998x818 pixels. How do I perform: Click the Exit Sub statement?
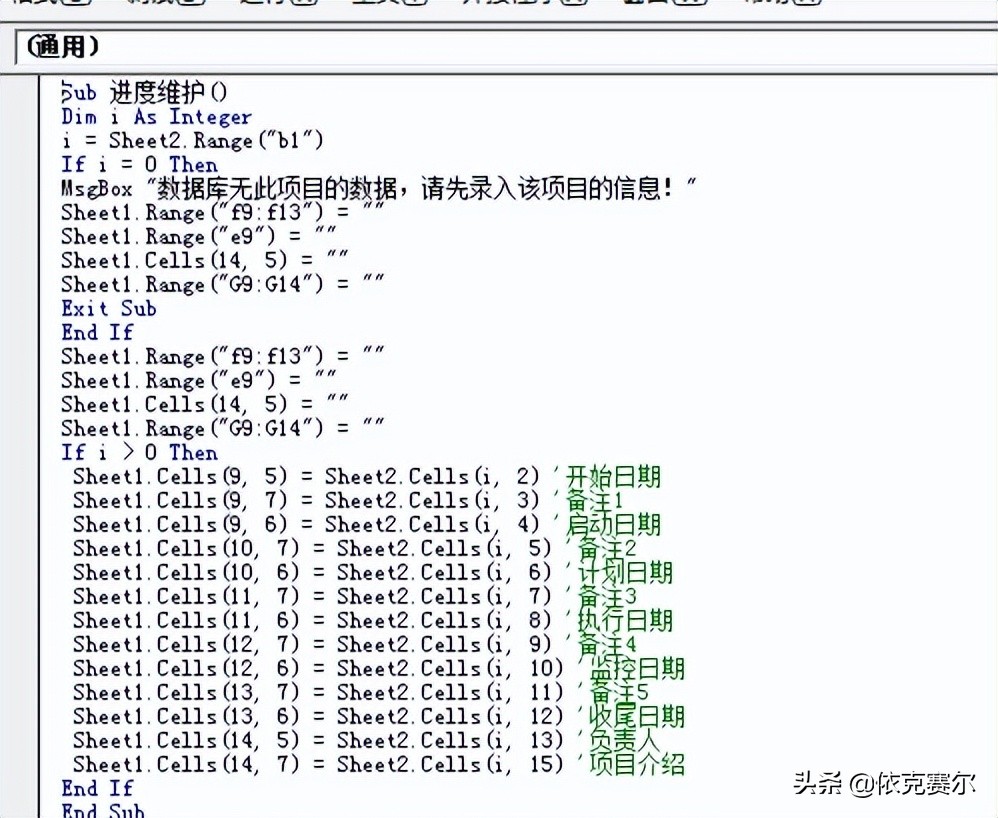(109, 309)
